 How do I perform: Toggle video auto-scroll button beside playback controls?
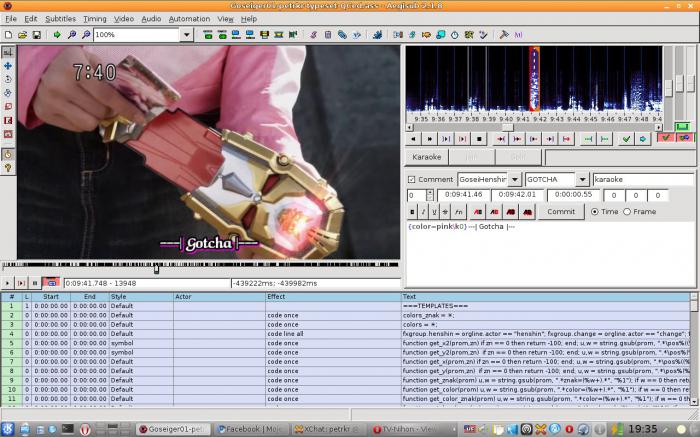pyautogui.click(x=51, y=283)
